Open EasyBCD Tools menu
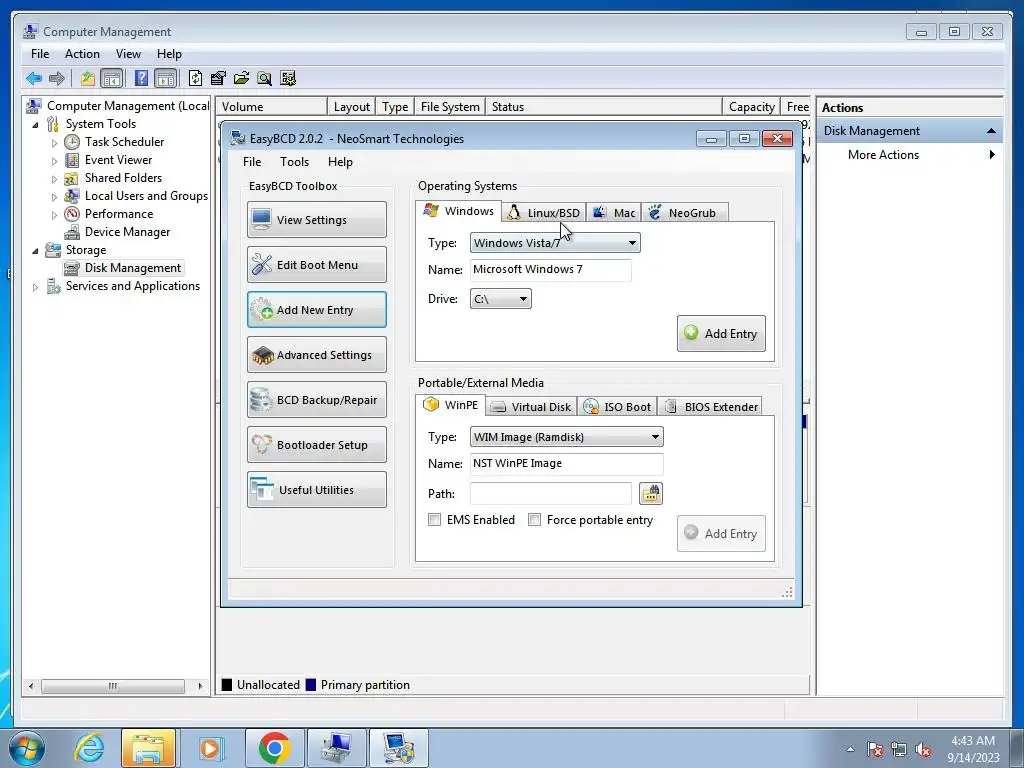Screen dimensions: 1024x768 tap(295, 162)
